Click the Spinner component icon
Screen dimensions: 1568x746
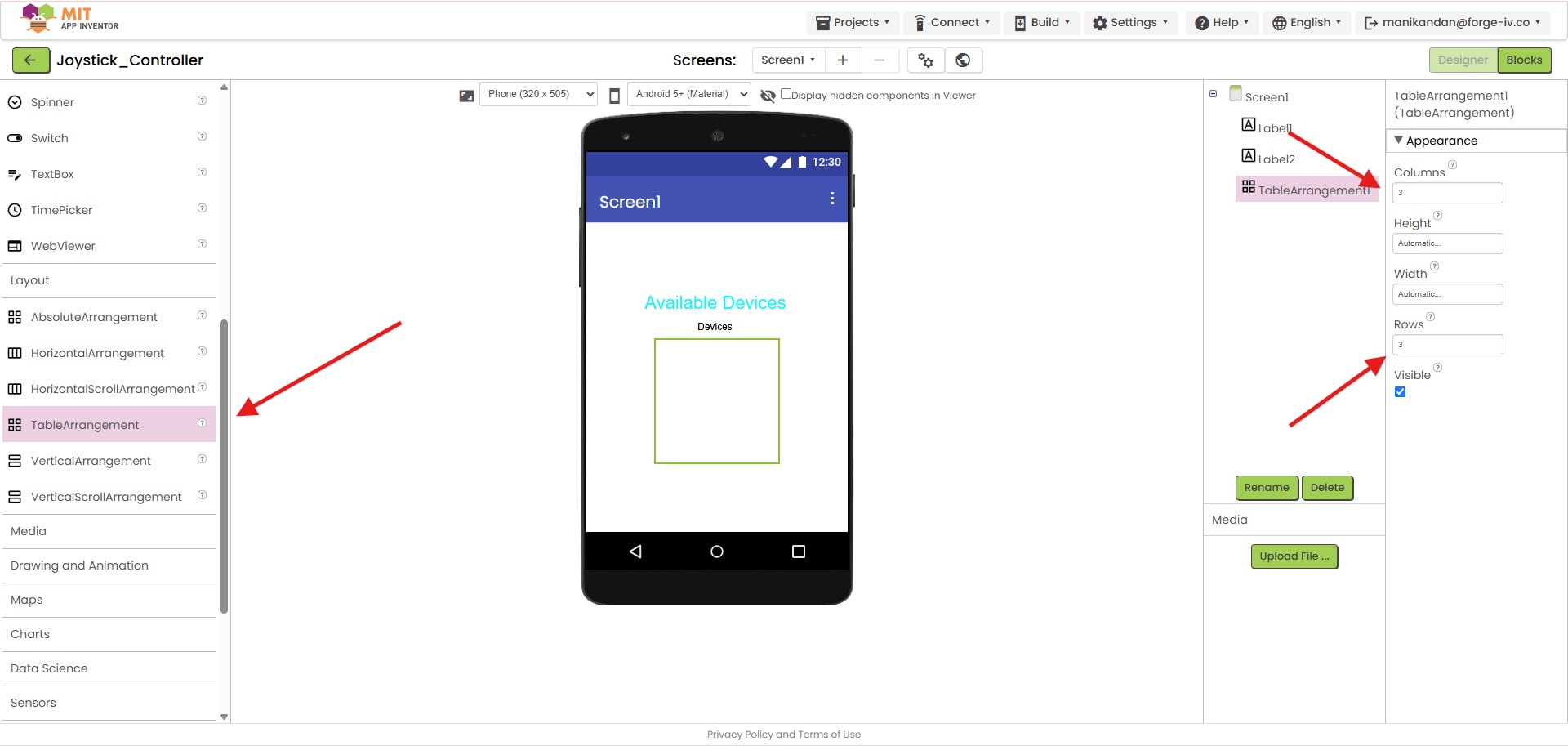[15, 102]
